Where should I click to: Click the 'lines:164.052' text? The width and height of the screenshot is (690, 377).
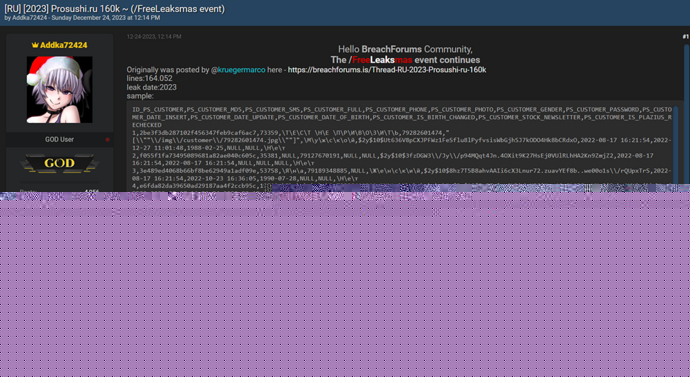[x=150, y=78]
